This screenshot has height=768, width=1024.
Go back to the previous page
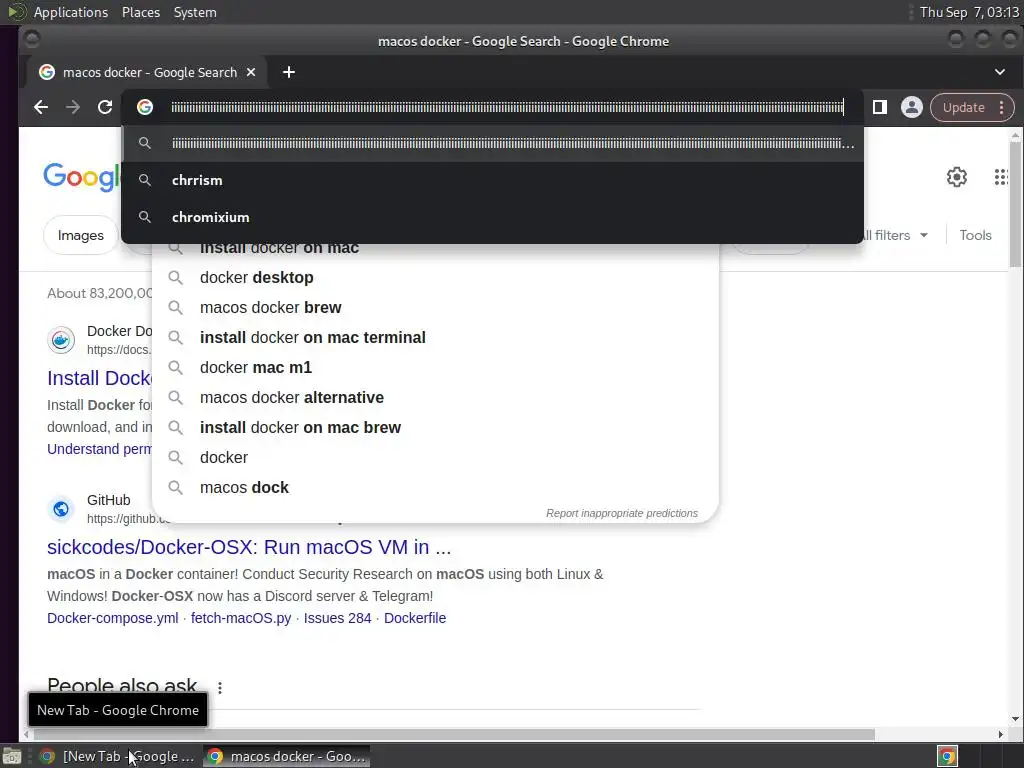pyautogui.click(x=41, y=107)
